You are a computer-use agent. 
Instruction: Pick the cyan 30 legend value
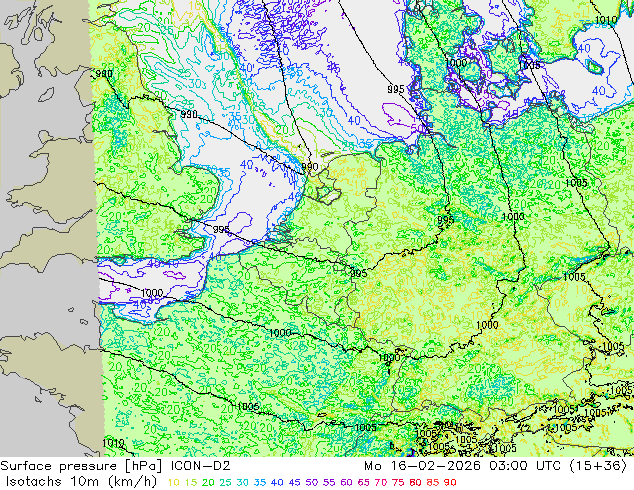click(x=243, y=482)
